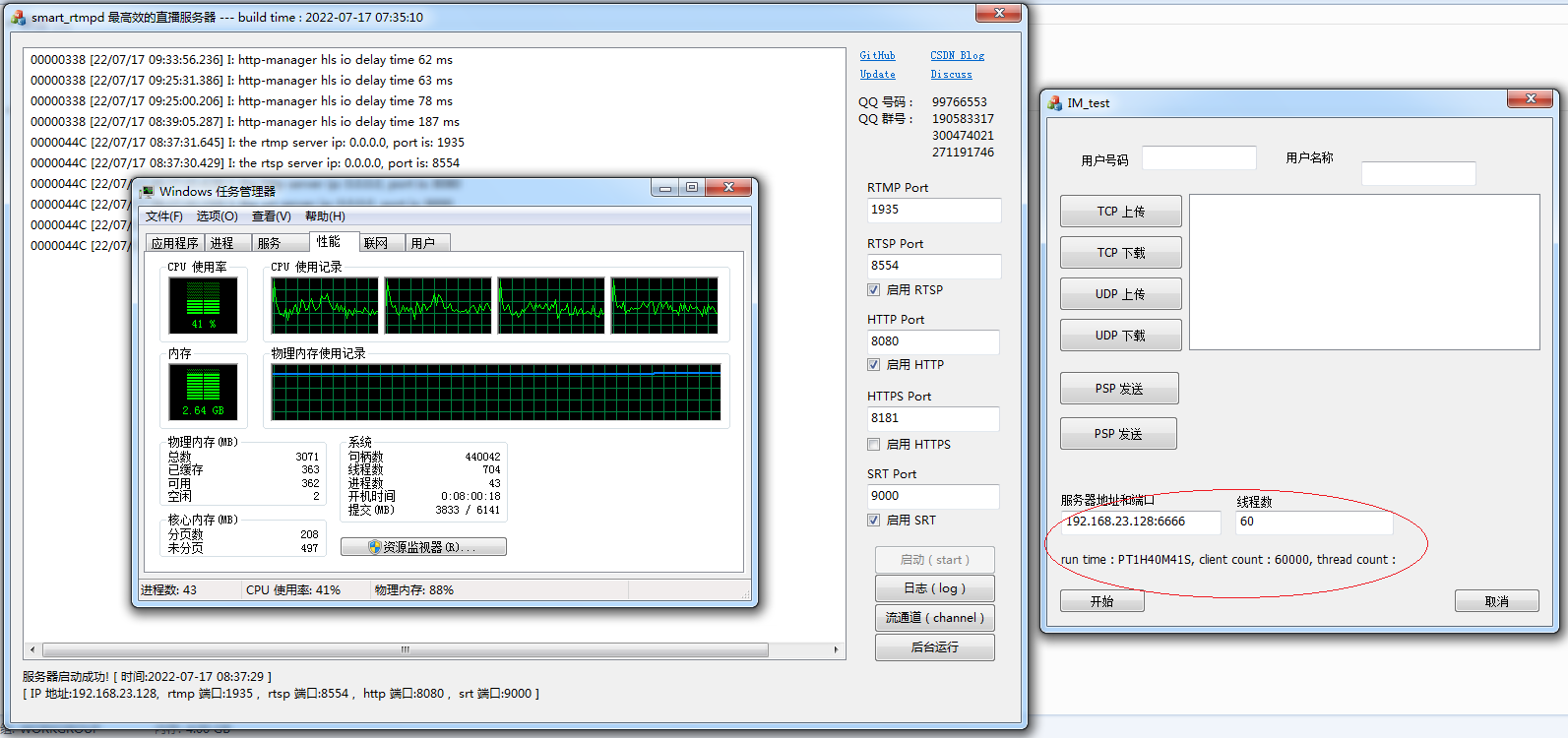This screenshot has height=738, width=1568.
Task: Open the 选项(O) menu in Task Manager
Action: [217, 216]
